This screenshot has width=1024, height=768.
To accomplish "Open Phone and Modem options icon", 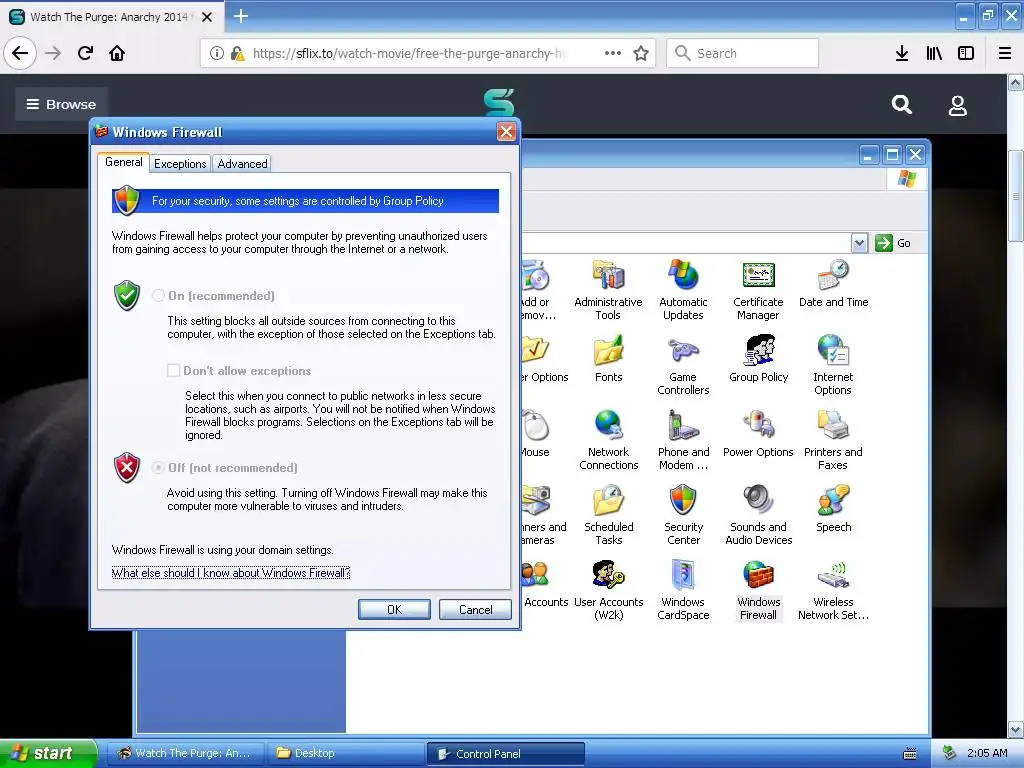I will [x=683, y=440].
